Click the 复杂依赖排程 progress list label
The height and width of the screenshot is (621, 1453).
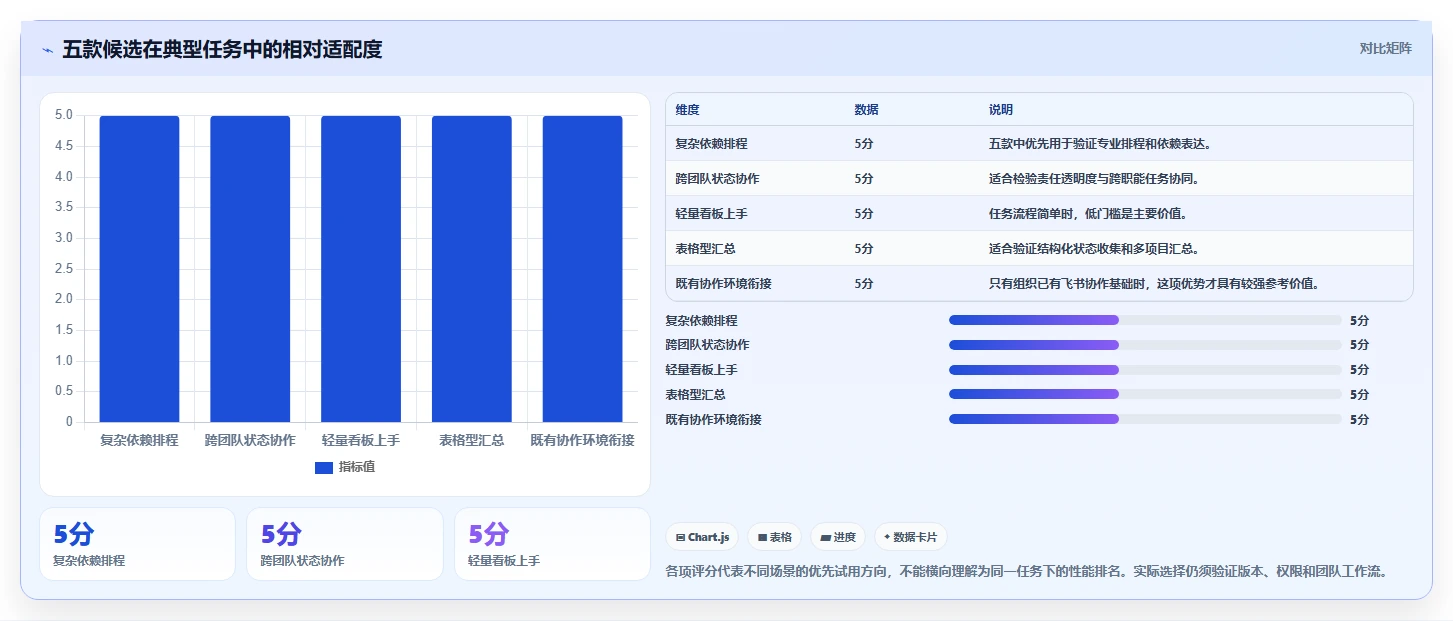701,321
